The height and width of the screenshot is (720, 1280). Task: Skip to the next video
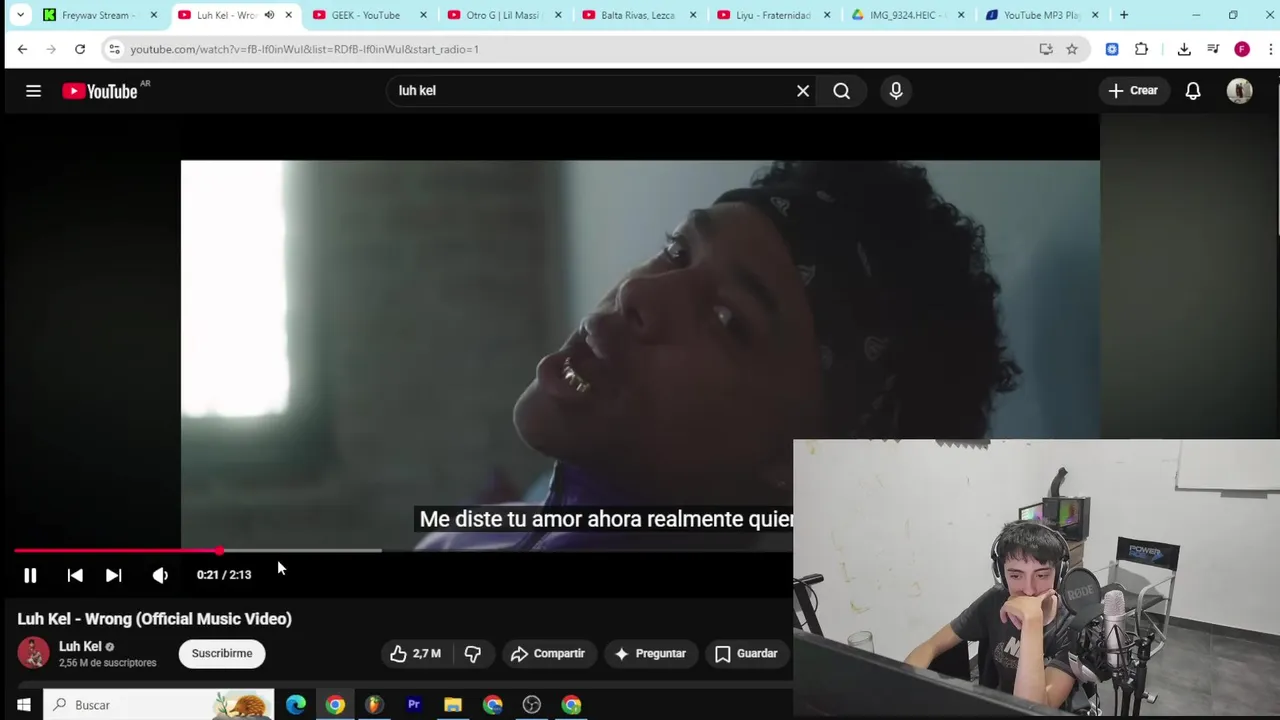[x=114, y=575]
